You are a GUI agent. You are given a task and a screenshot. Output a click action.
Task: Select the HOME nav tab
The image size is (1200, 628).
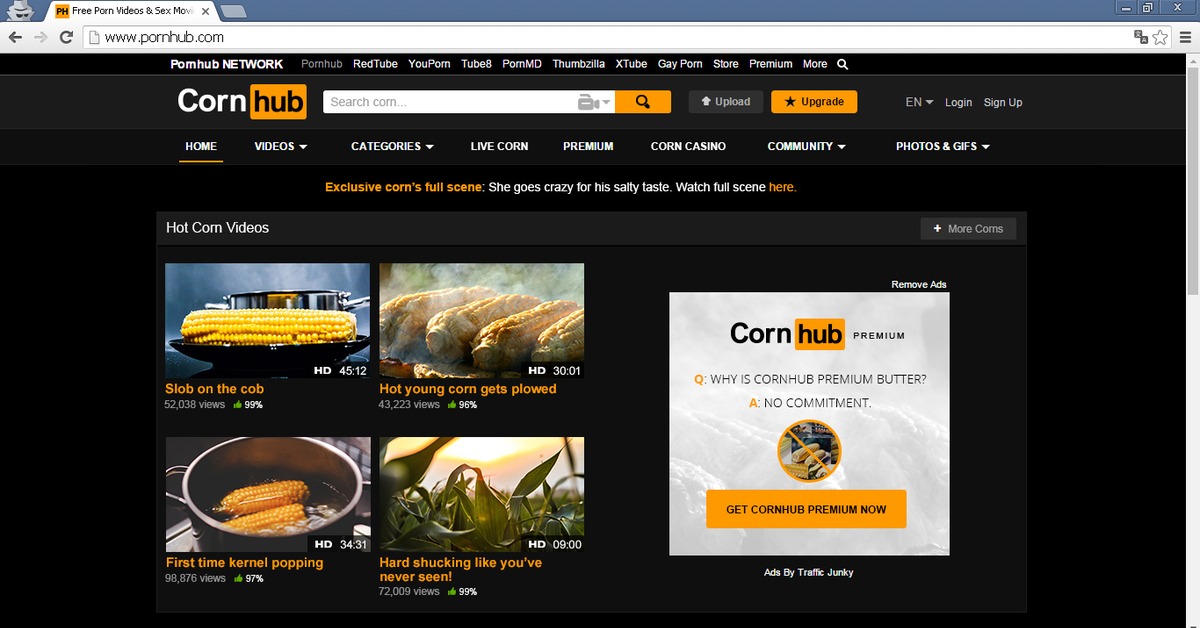click(x=201, y=146)
